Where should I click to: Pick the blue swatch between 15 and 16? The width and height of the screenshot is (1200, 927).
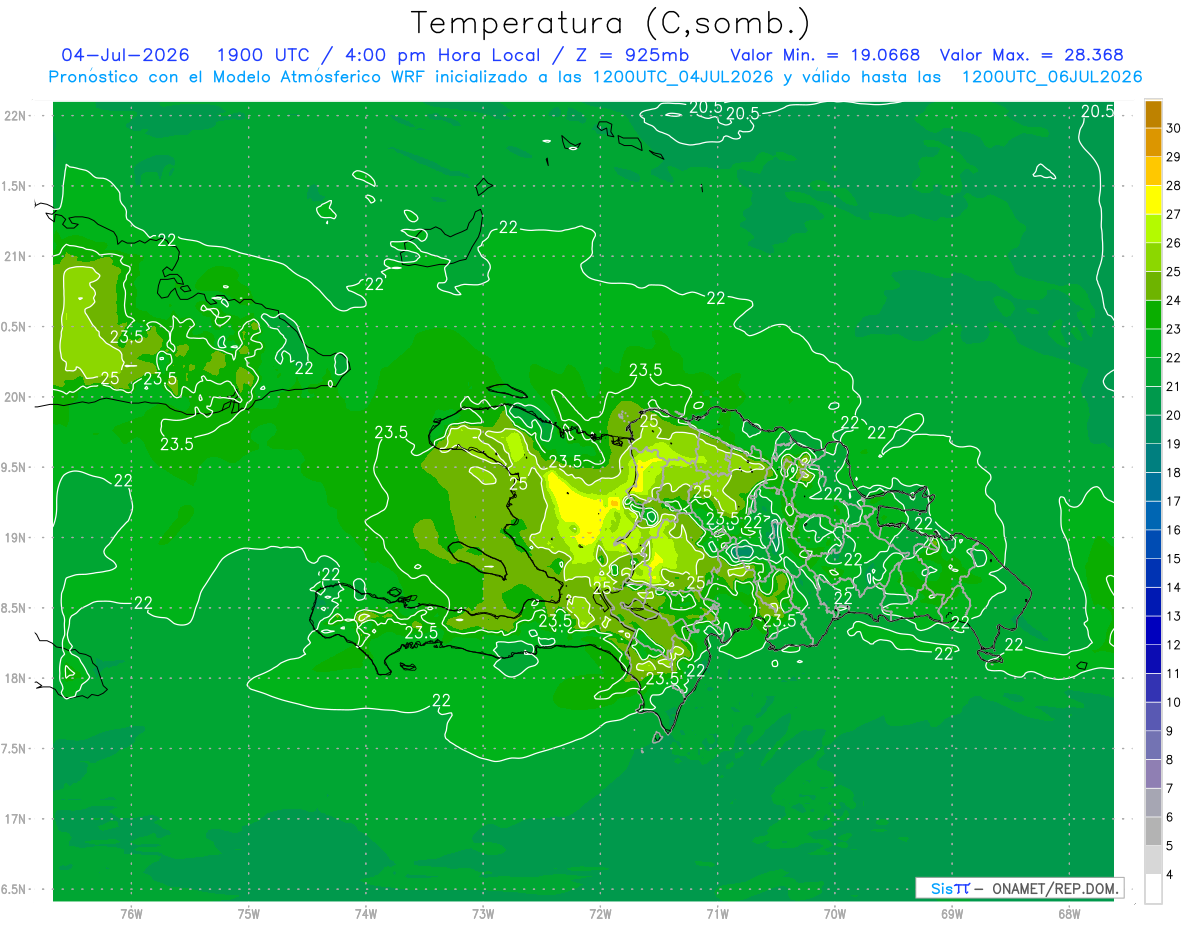pyautogui.click(x=1153, y=545)
